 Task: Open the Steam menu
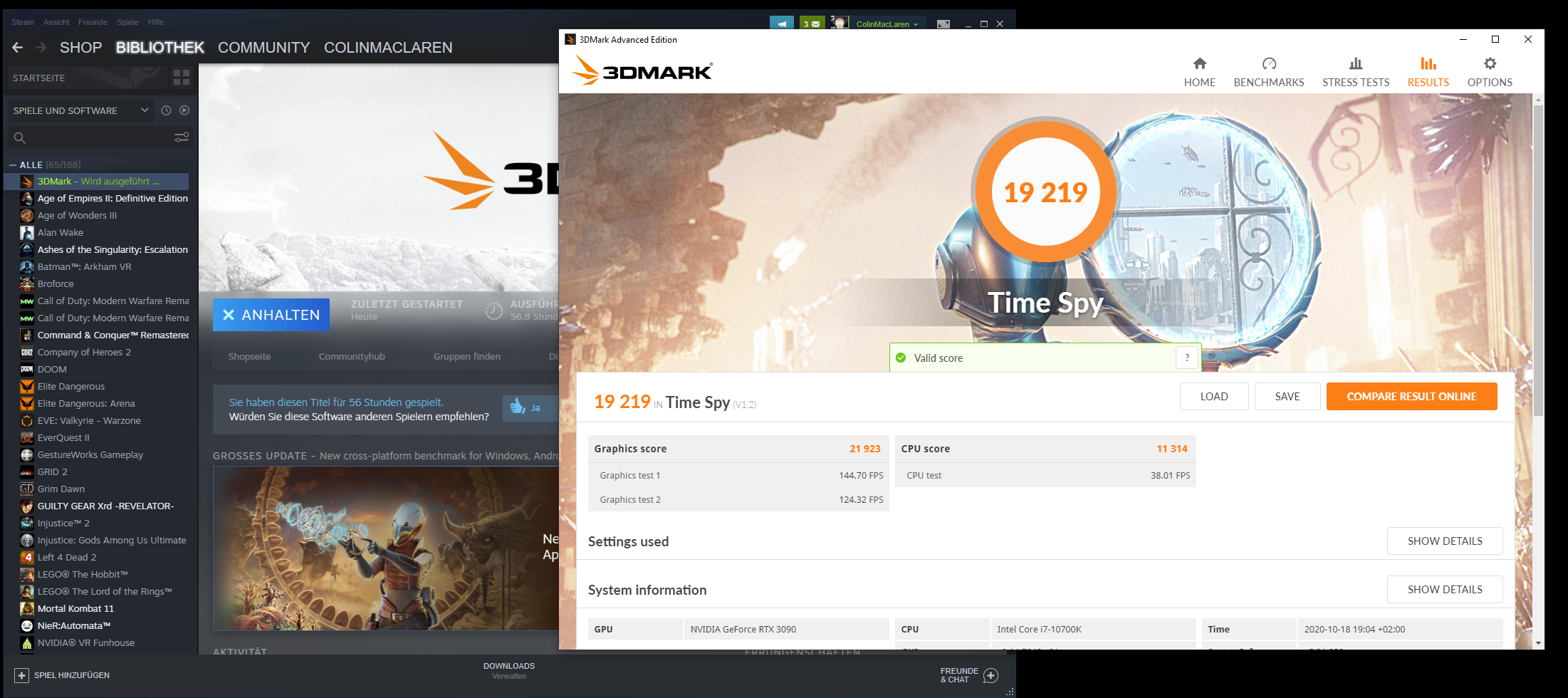(23, 22)
